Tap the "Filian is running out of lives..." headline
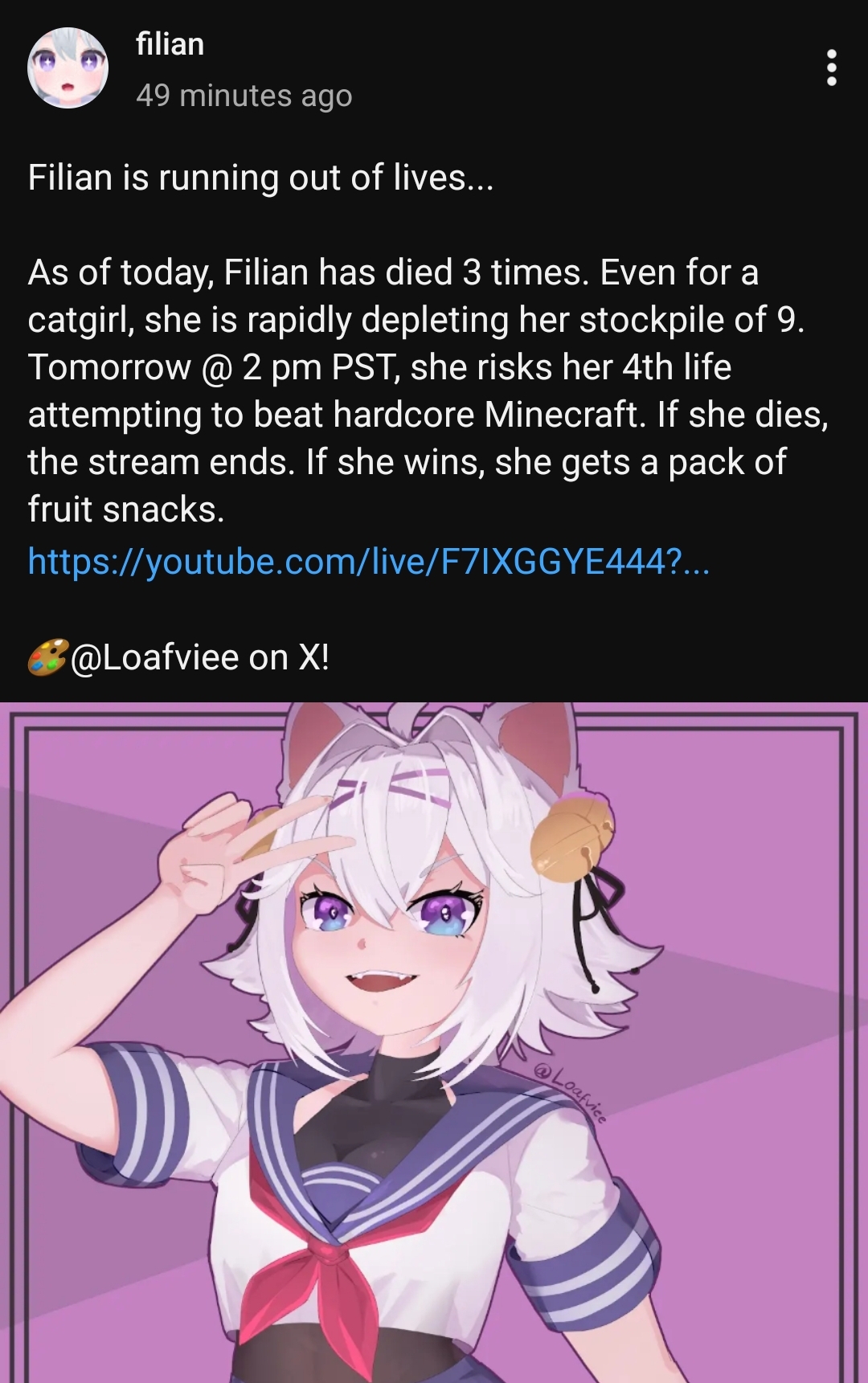Viewport: 868px width, 1383px height. 260,177
